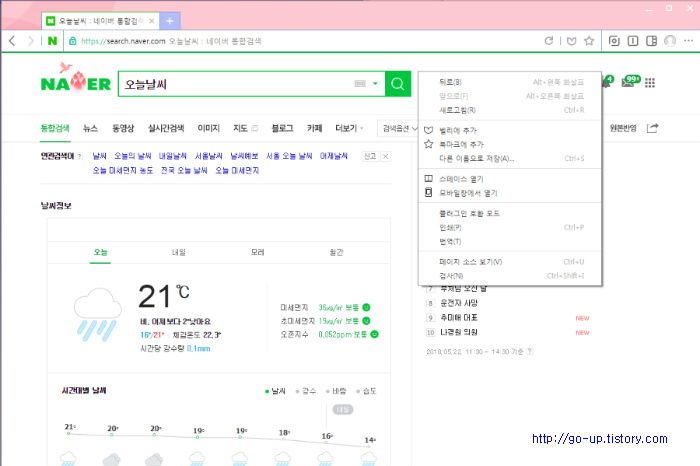Click the space icon beside 스페이스 열기
Image resolution: width=700 pixels, height=466 pixels.
tap(429, 179)
